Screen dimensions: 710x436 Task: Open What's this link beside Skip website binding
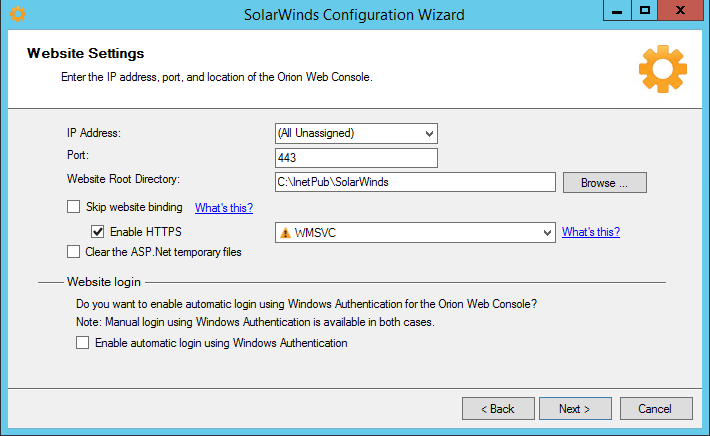(223, 208)
